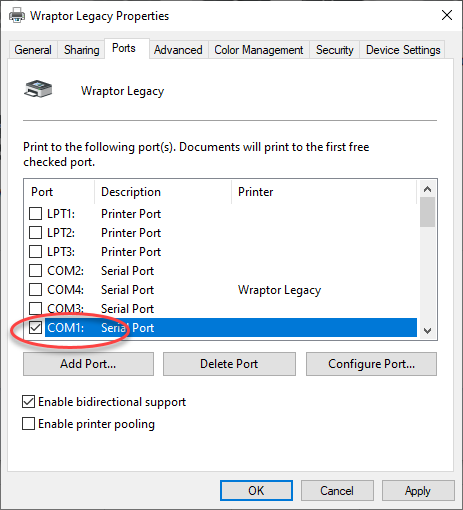The width and height of the screenshot is (463, 510).
Task: Click the Wraptor Legacy printer icon
Action: tap(38, 89)
